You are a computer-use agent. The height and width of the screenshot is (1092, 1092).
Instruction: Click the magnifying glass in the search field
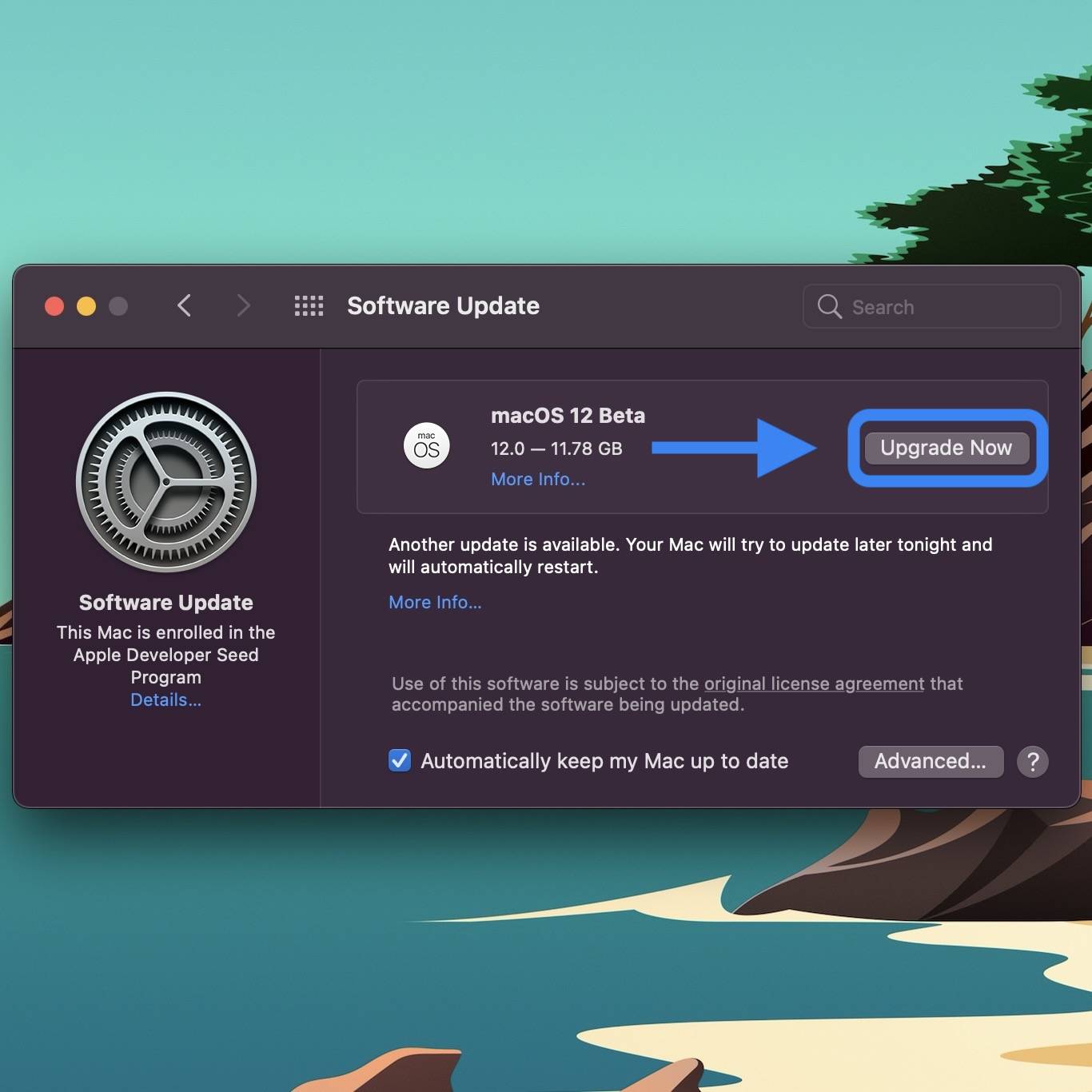tap(828, 306)
